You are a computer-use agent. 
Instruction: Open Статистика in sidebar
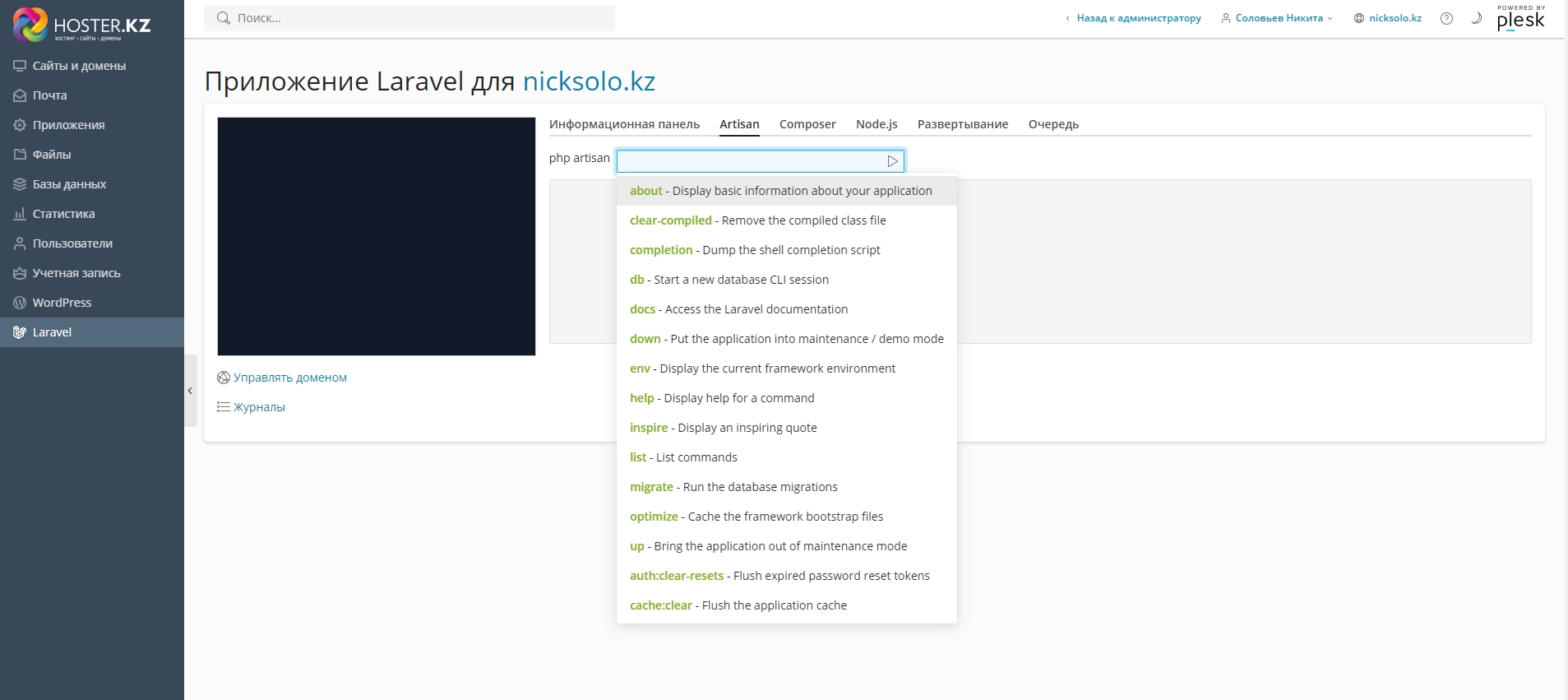(x=63, y=214)
